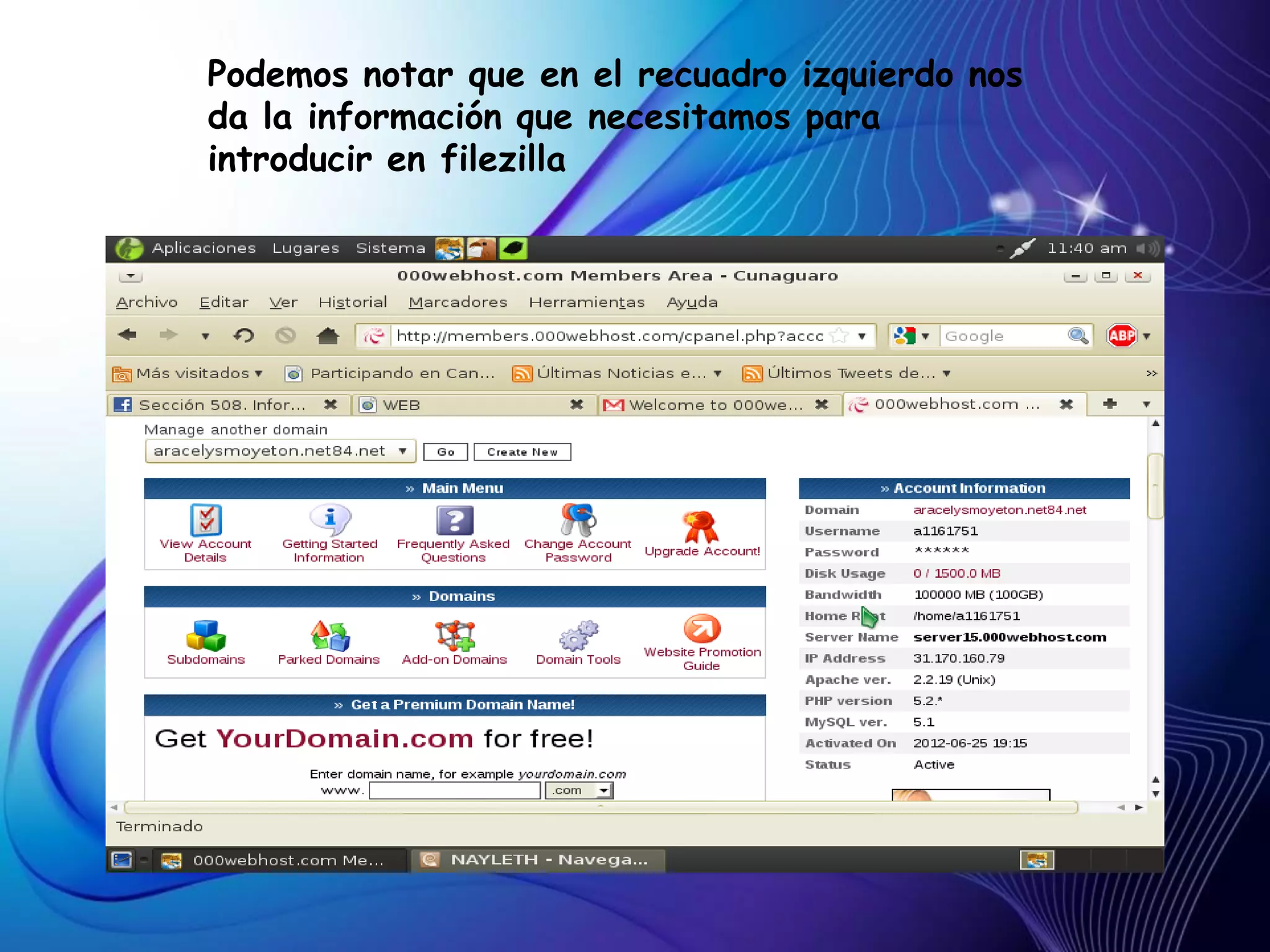Open the Editar menu
This screenshot has width=1270, height=952.
pos(224,302)
